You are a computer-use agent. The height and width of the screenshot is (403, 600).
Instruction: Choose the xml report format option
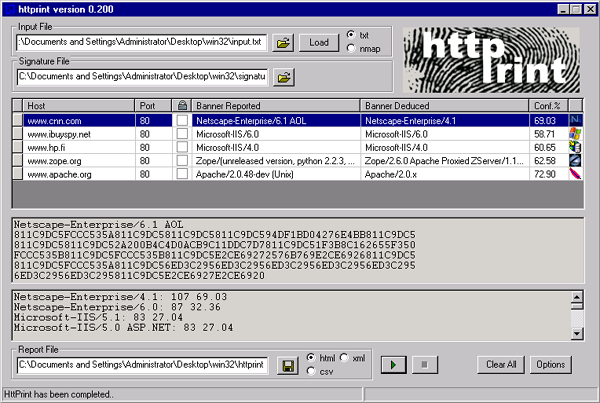point(345,357)
